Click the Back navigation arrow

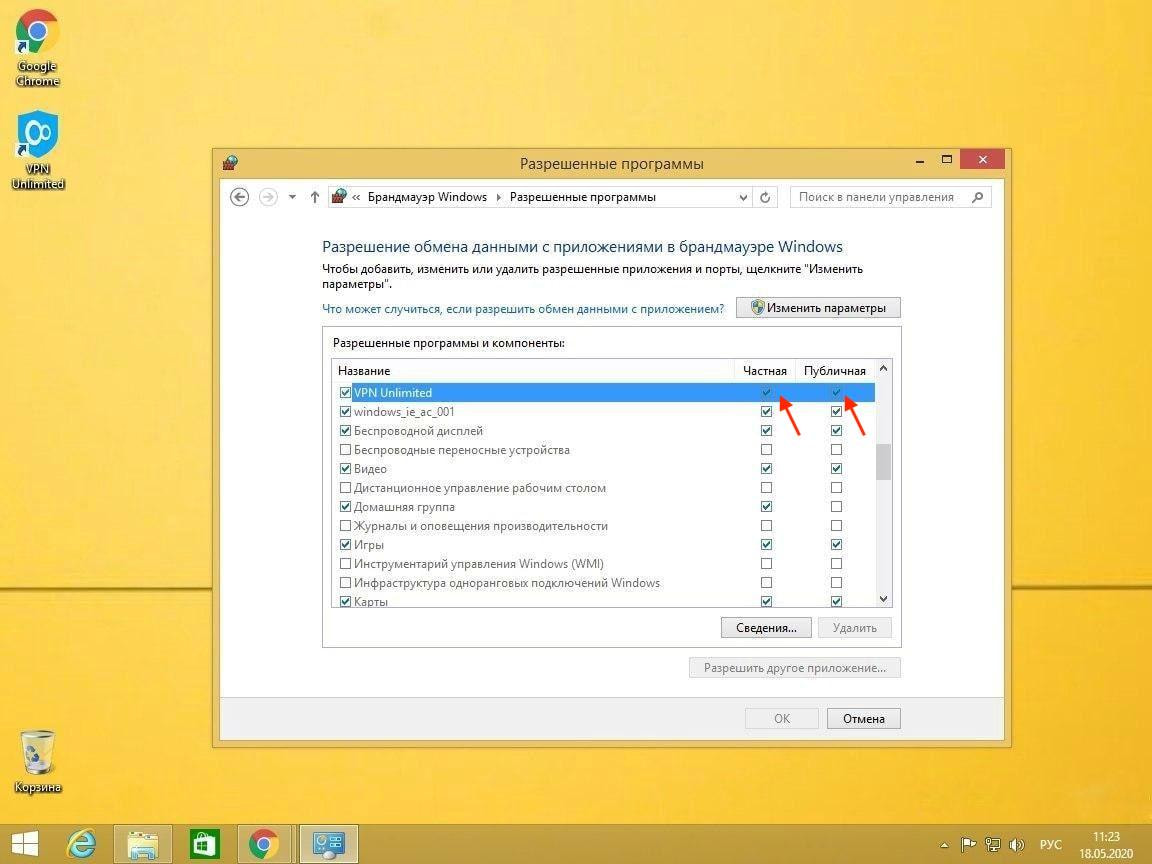[x=239, y=197]
